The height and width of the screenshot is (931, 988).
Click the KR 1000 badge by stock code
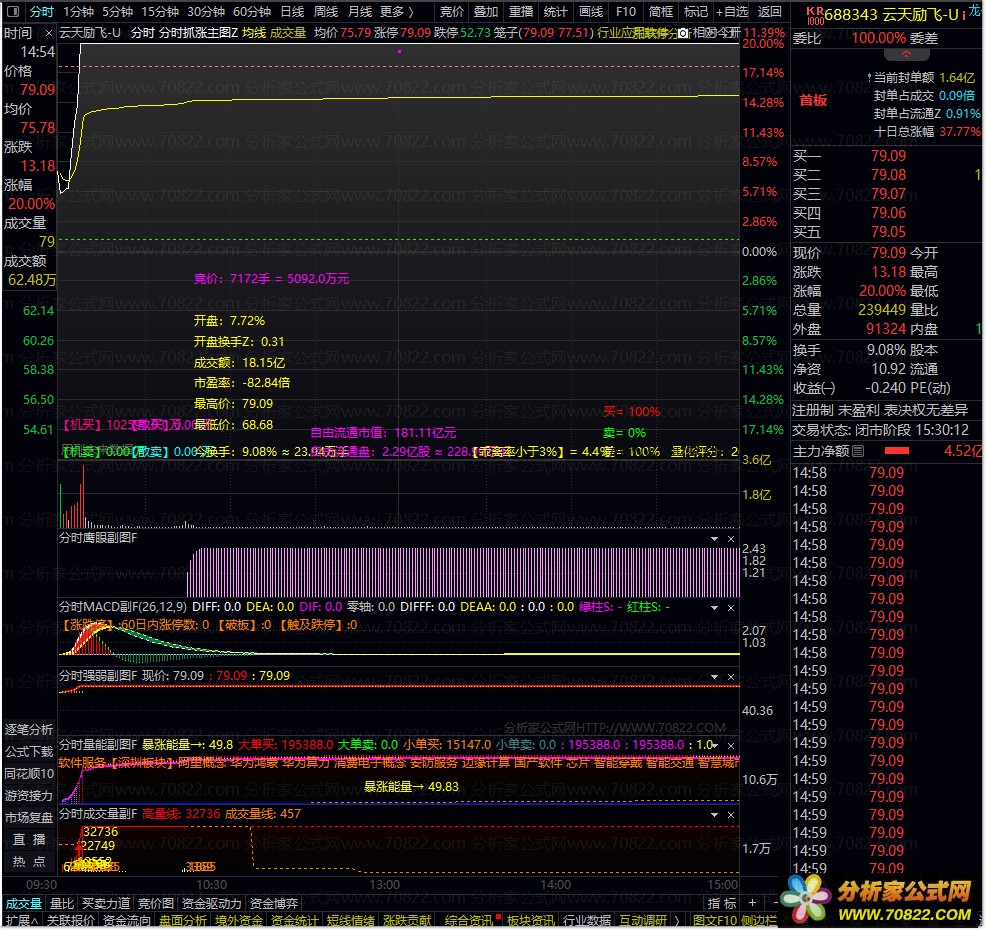tap(817, 15)
